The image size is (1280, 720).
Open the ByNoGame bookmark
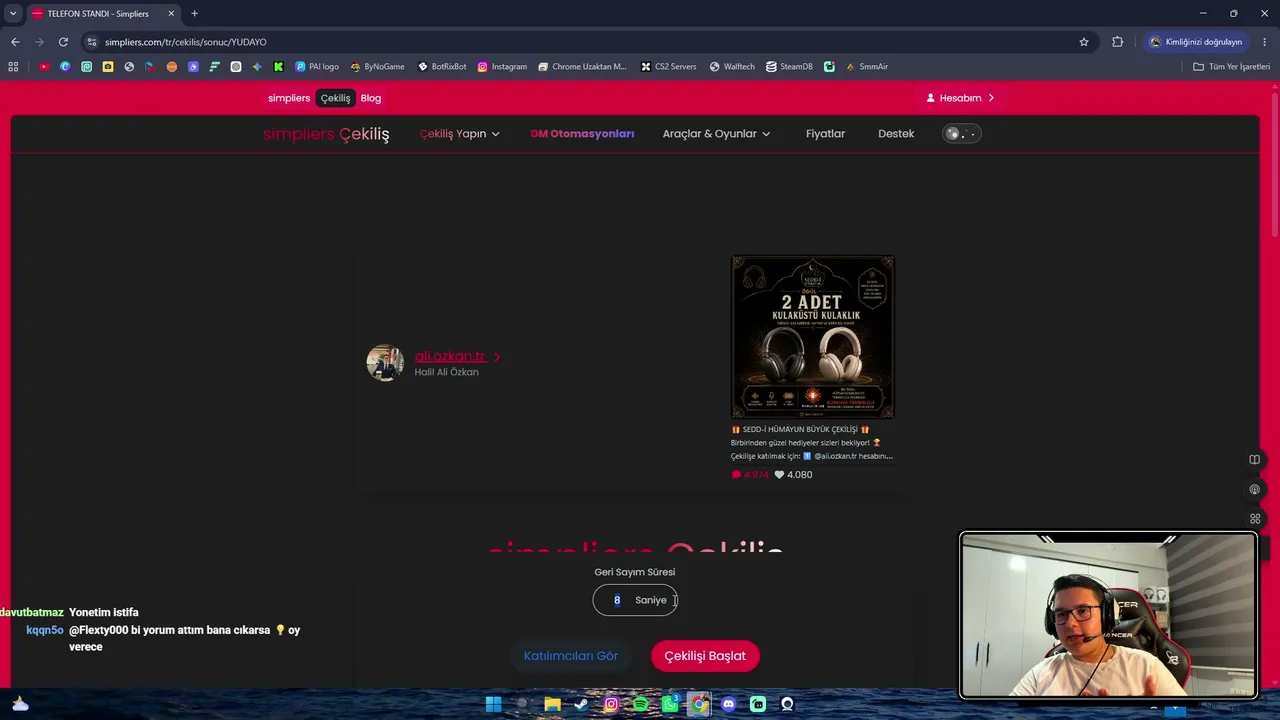[x=377, y=67]
